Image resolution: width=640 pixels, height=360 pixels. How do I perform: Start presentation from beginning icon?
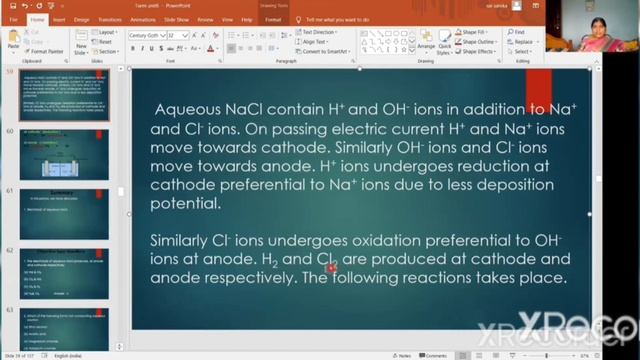[x=51, y=6]
